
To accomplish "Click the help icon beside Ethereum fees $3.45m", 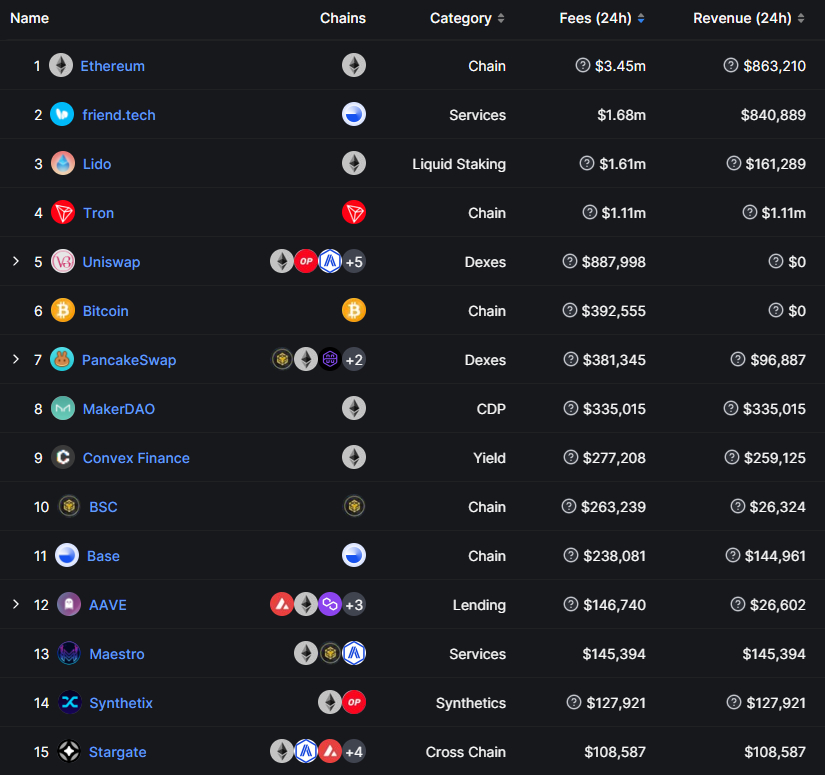I will tap(582, 65).
